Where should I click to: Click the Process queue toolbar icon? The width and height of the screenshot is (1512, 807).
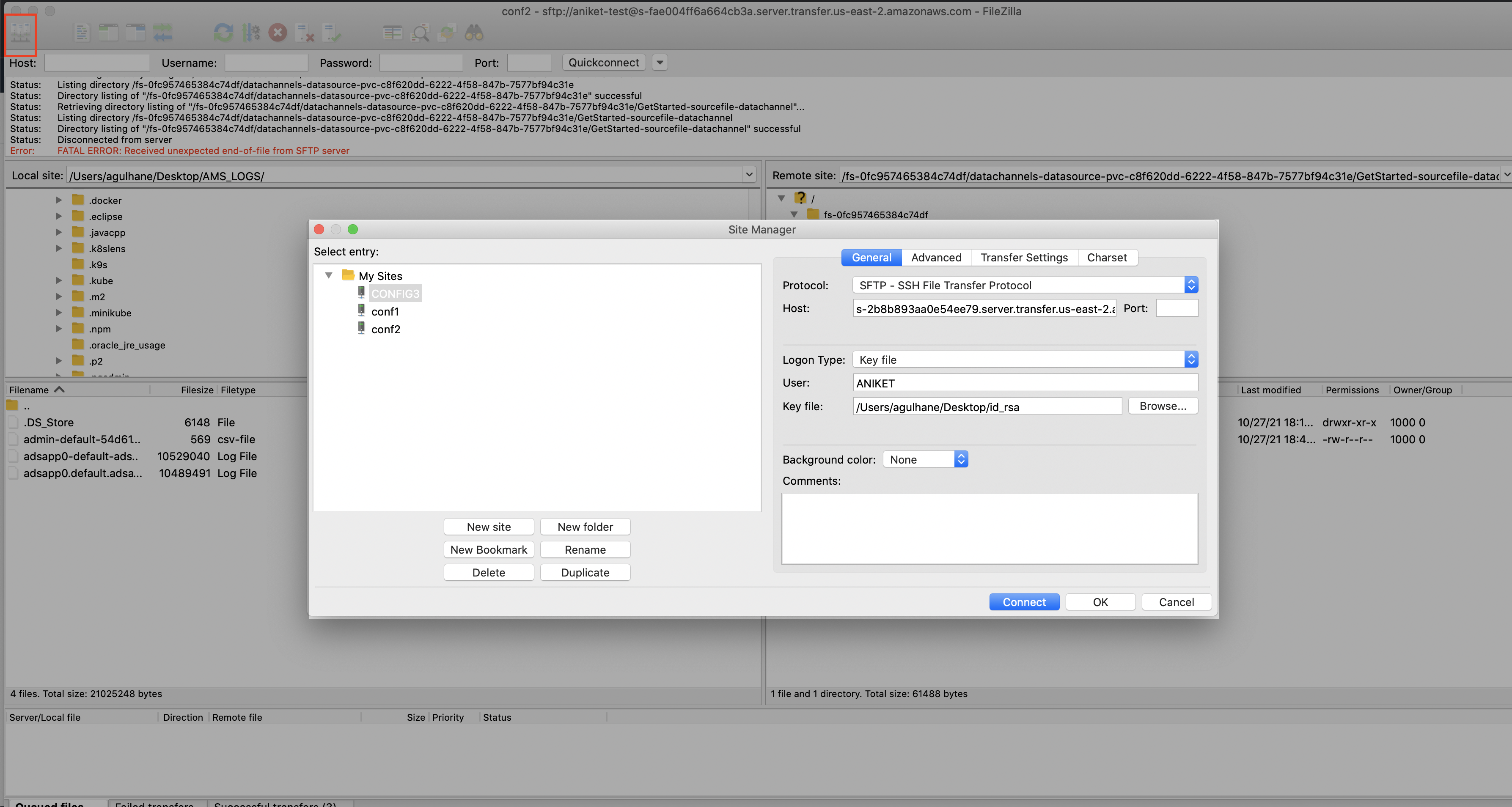click(x=251, y=33)
